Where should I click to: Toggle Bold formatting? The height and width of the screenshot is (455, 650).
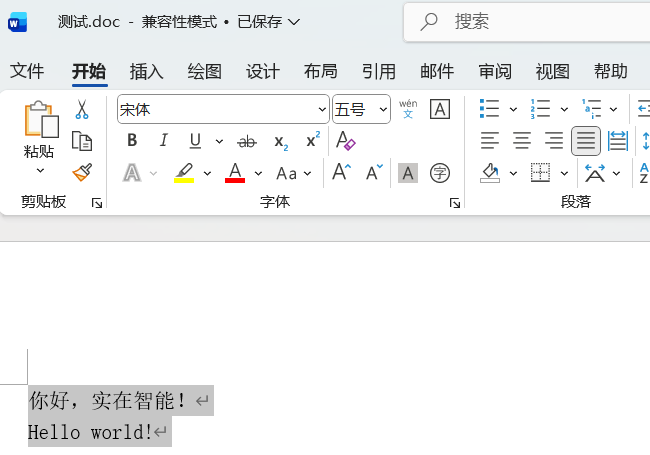132,141
